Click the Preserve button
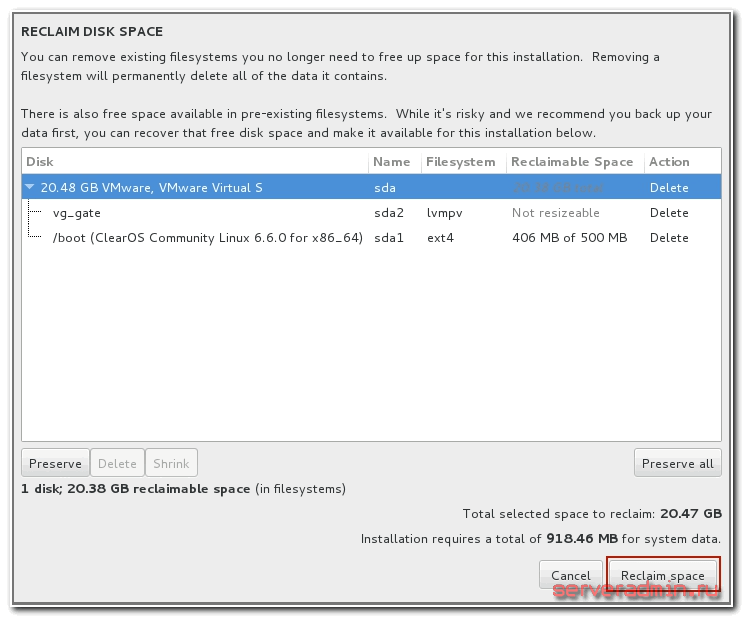The width and height of the screenshot is (744, 618). click(x=55, y=463)
